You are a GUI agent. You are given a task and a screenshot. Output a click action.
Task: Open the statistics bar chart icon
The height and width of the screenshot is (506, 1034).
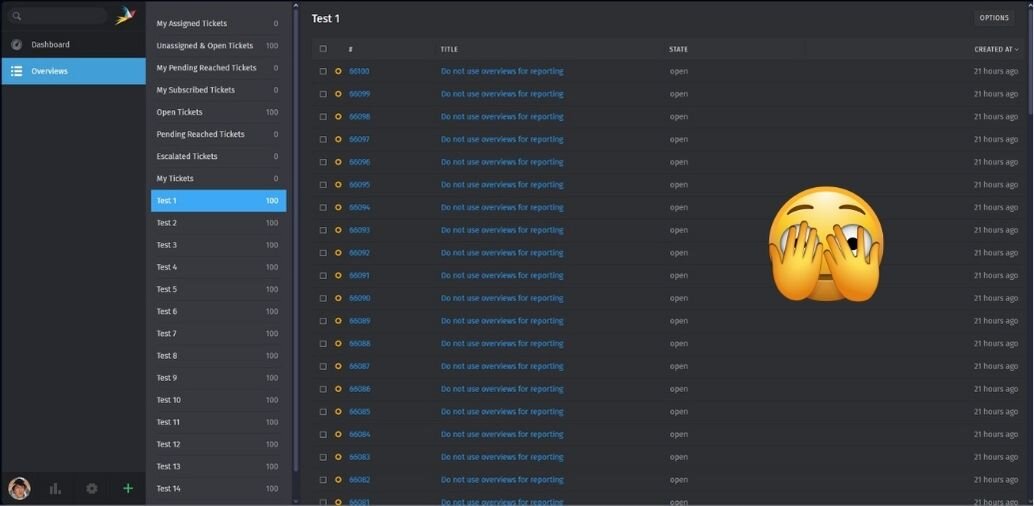55,488
